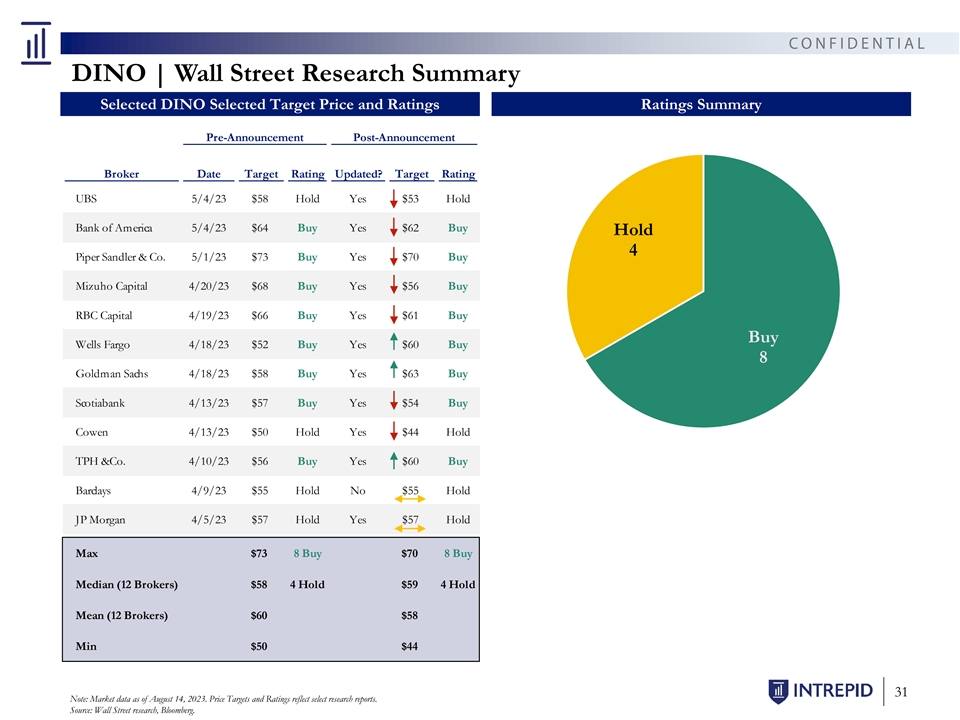
Task: Click the 'TPH &Co.' broker name
Action: (100, 461)
